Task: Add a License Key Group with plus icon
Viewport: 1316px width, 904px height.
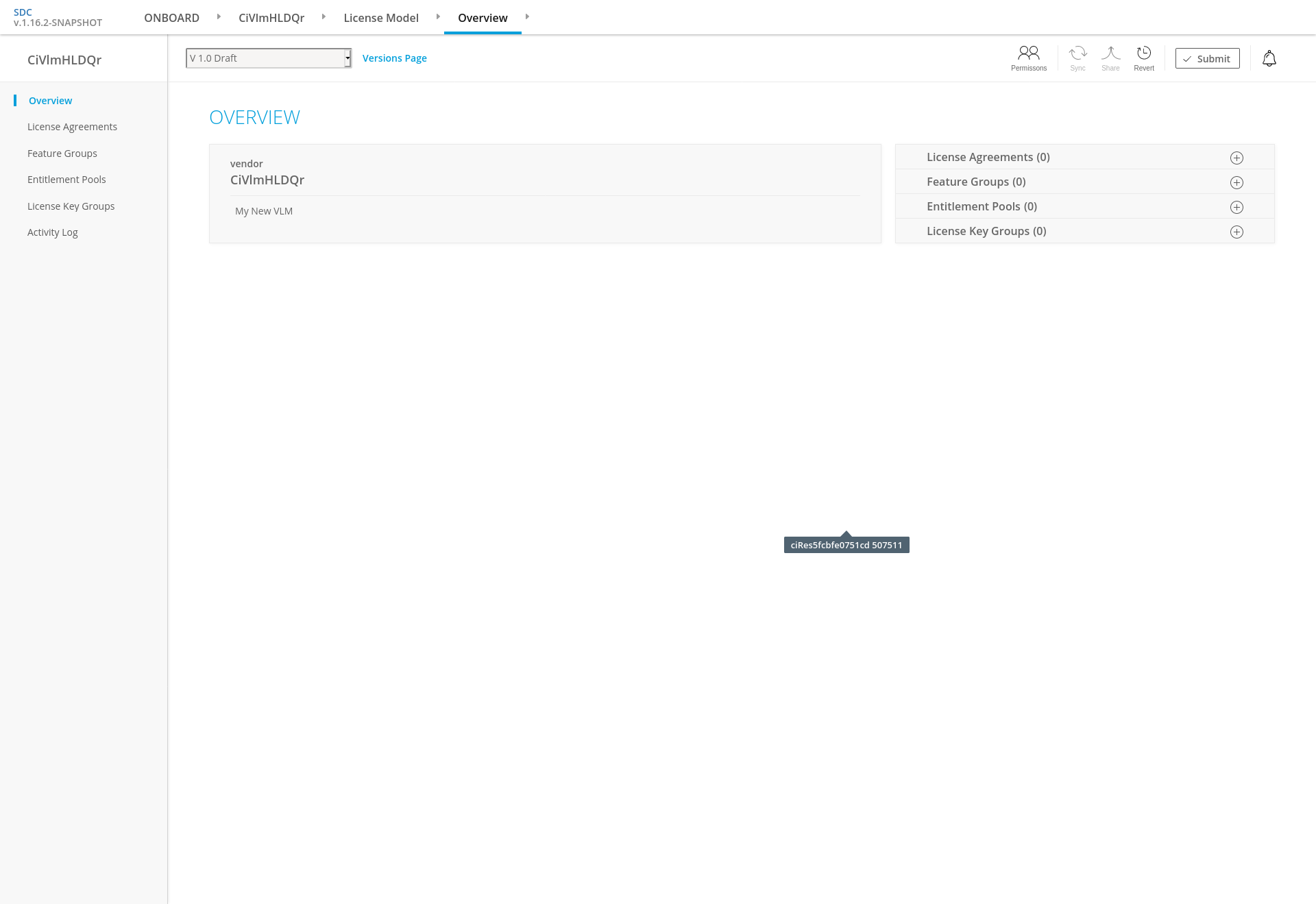Action: click(1236, 232)
